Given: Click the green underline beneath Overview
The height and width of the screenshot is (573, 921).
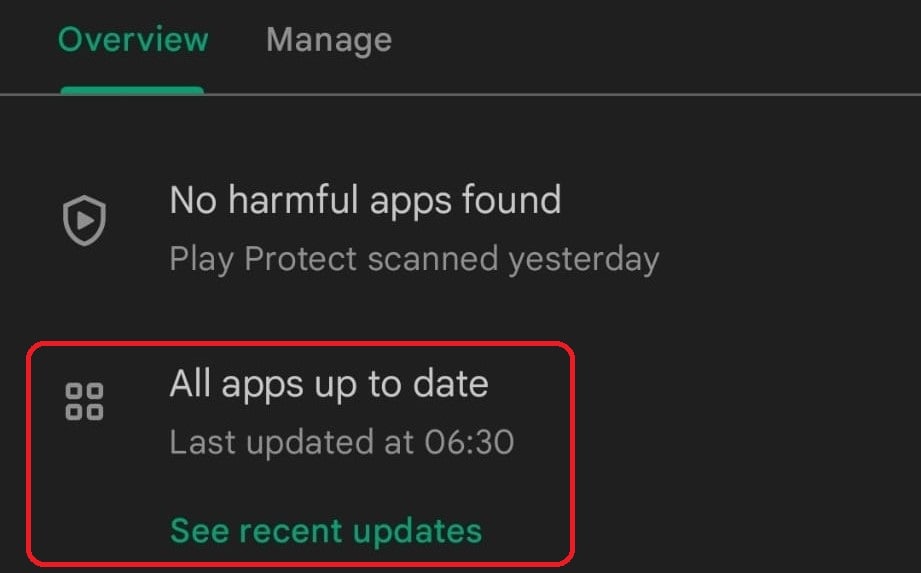Looking at the screenshot, I should point(132,90).
